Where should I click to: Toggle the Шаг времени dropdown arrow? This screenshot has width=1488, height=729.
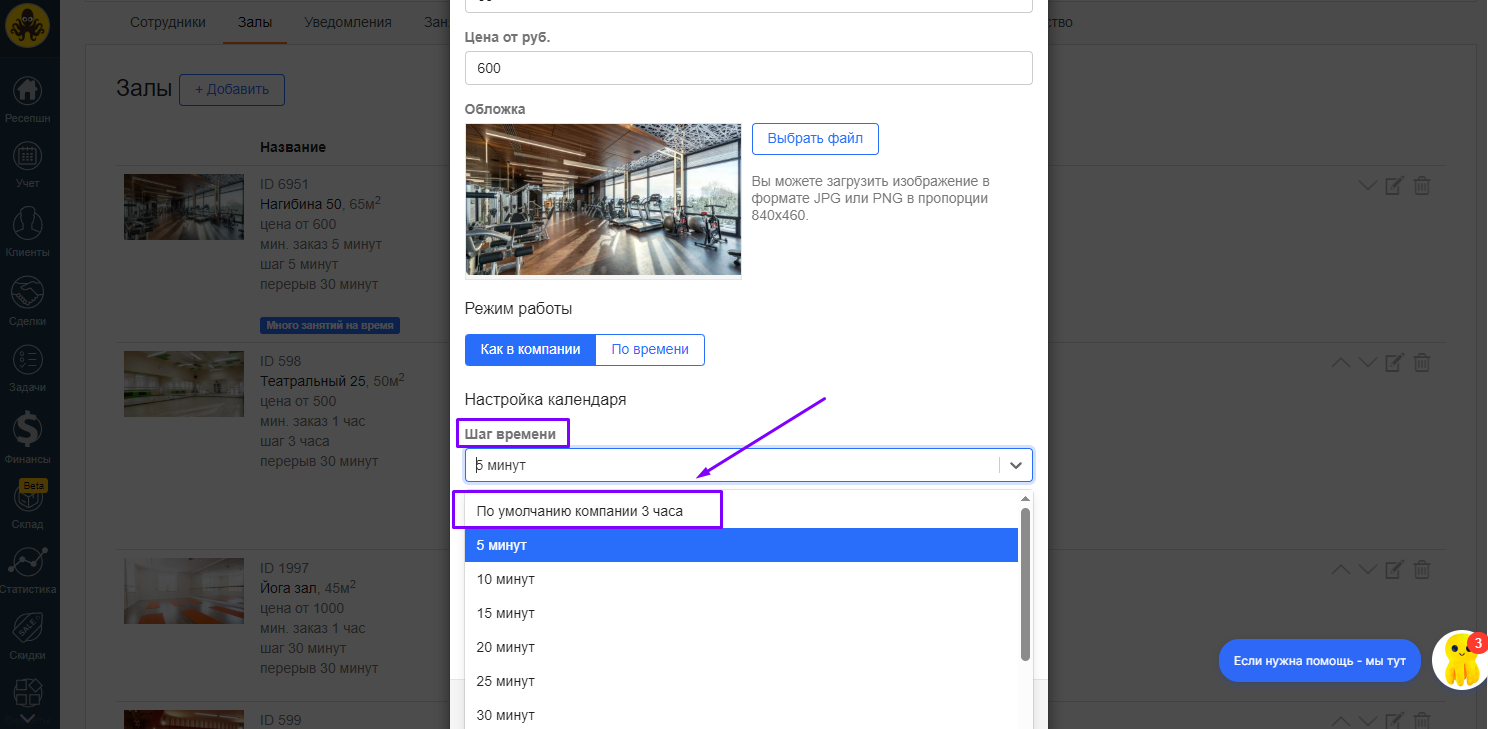click(x=1016, y=465)
